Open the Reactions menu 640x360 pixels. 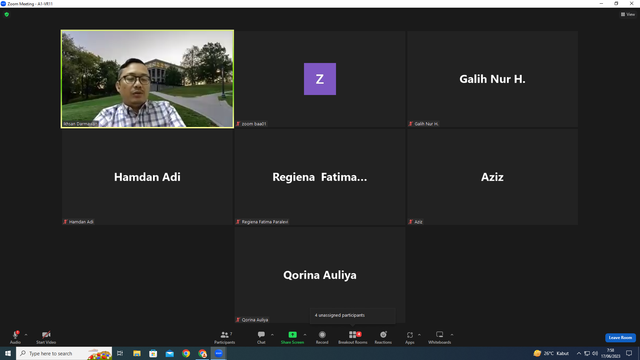click(x=383, y=337)
